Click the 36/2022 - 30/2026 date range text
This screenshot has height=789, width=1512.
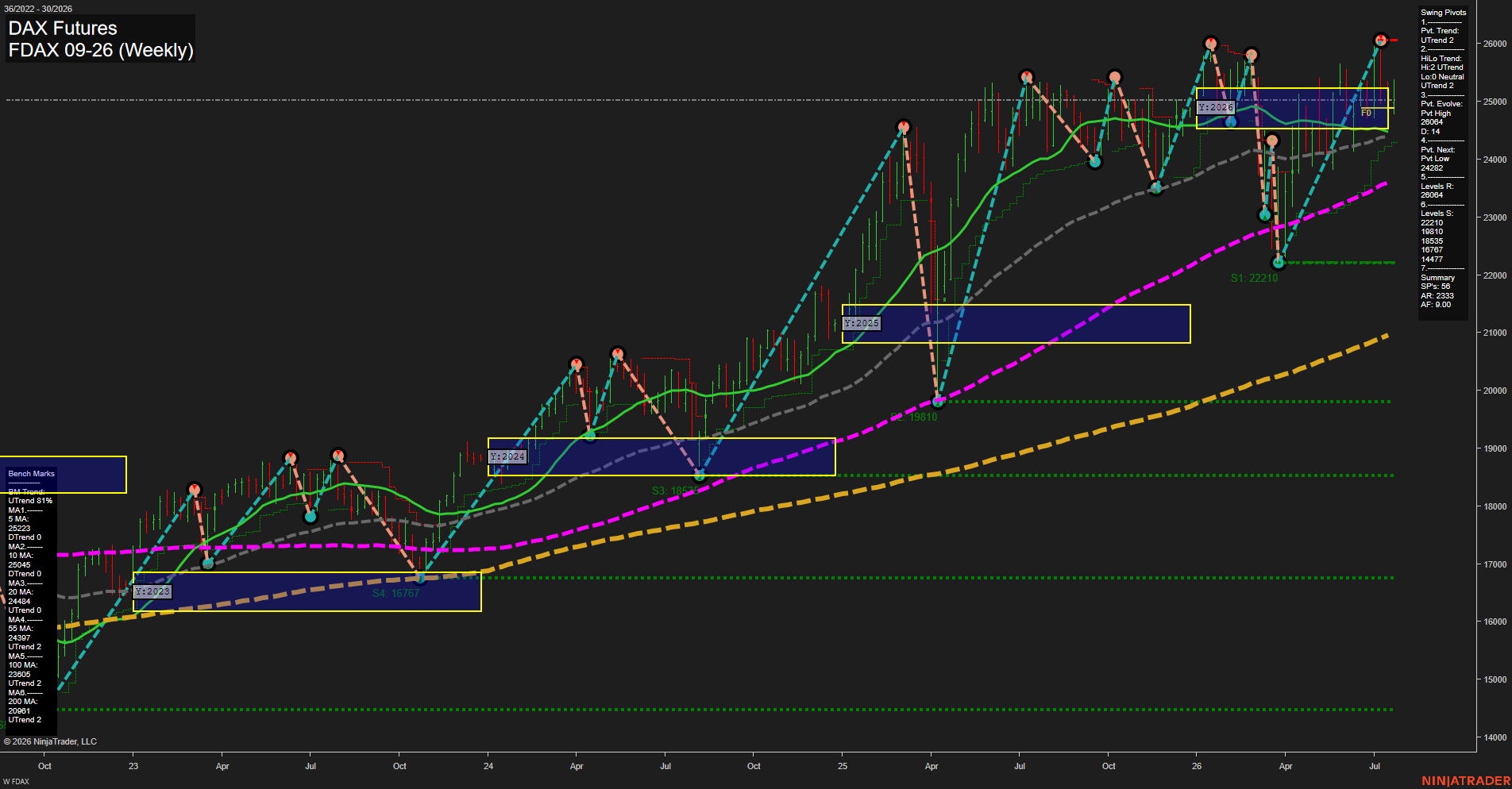coord(38,9)
